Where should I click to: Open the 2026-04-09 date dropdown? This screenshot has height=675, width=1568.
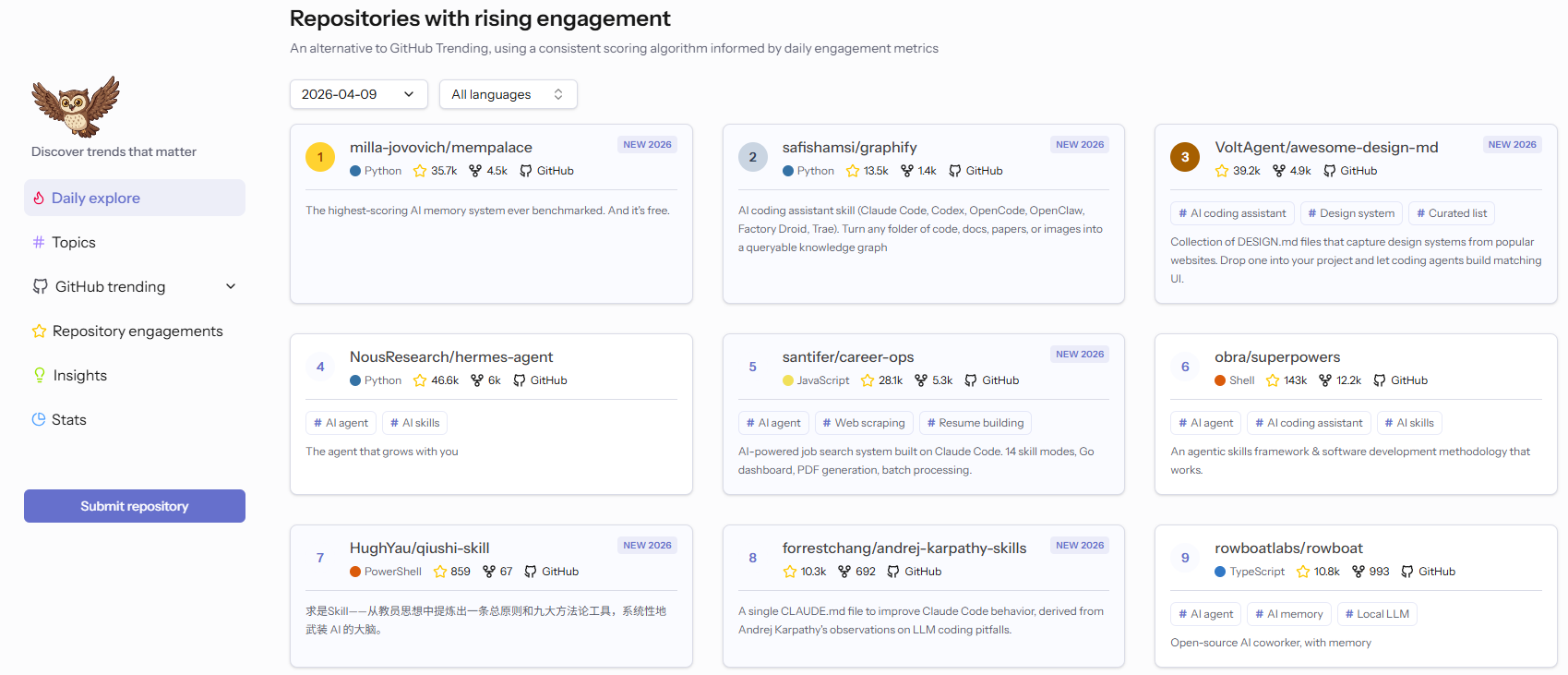tap(359, 94)
